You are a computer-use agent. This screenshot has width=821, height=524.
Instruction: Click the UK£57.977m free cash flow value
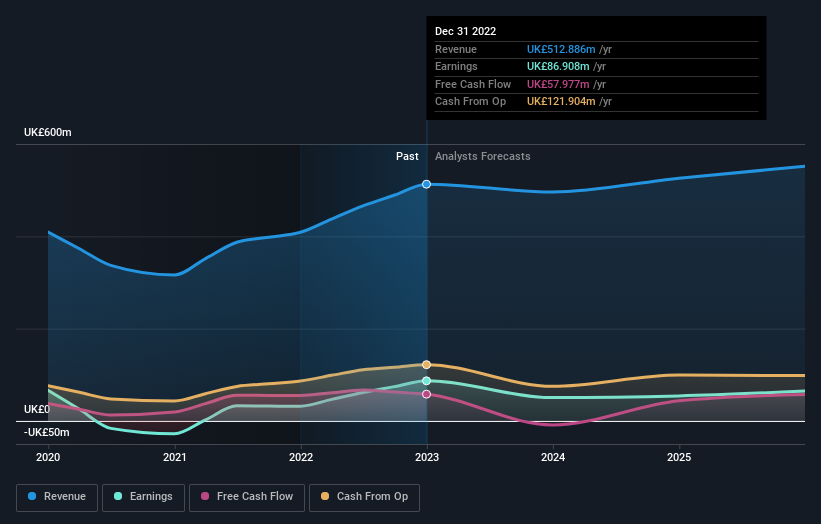point(558,84)
